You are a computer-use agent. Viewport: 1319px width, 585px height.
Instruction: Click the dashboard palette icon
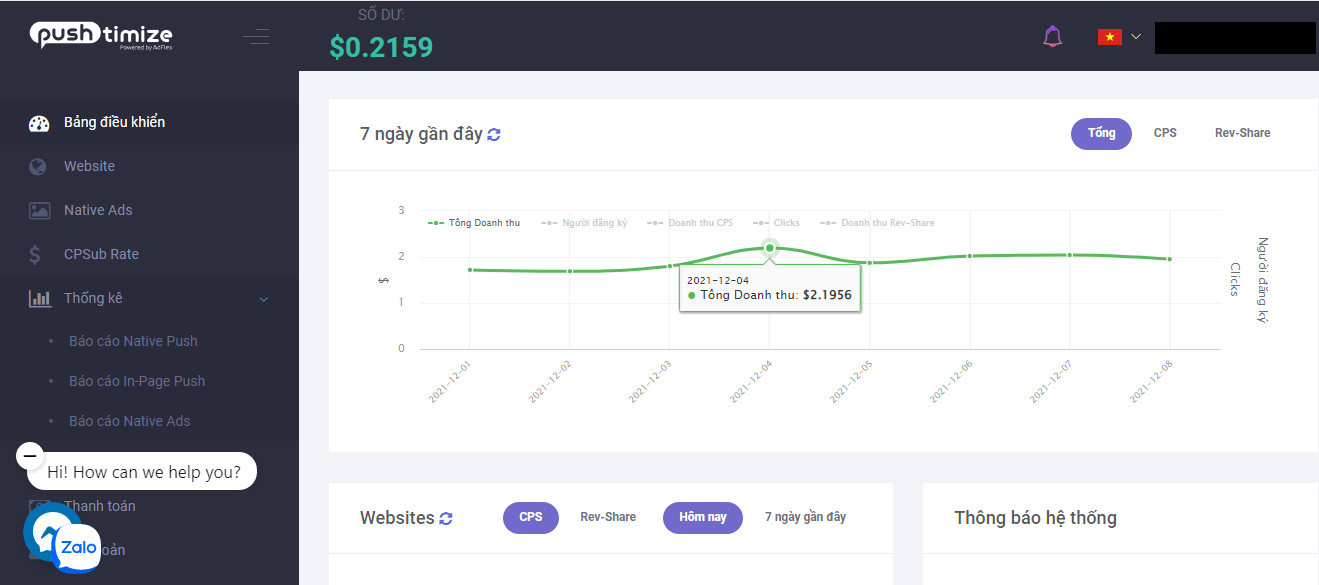[x=39, y=123]
